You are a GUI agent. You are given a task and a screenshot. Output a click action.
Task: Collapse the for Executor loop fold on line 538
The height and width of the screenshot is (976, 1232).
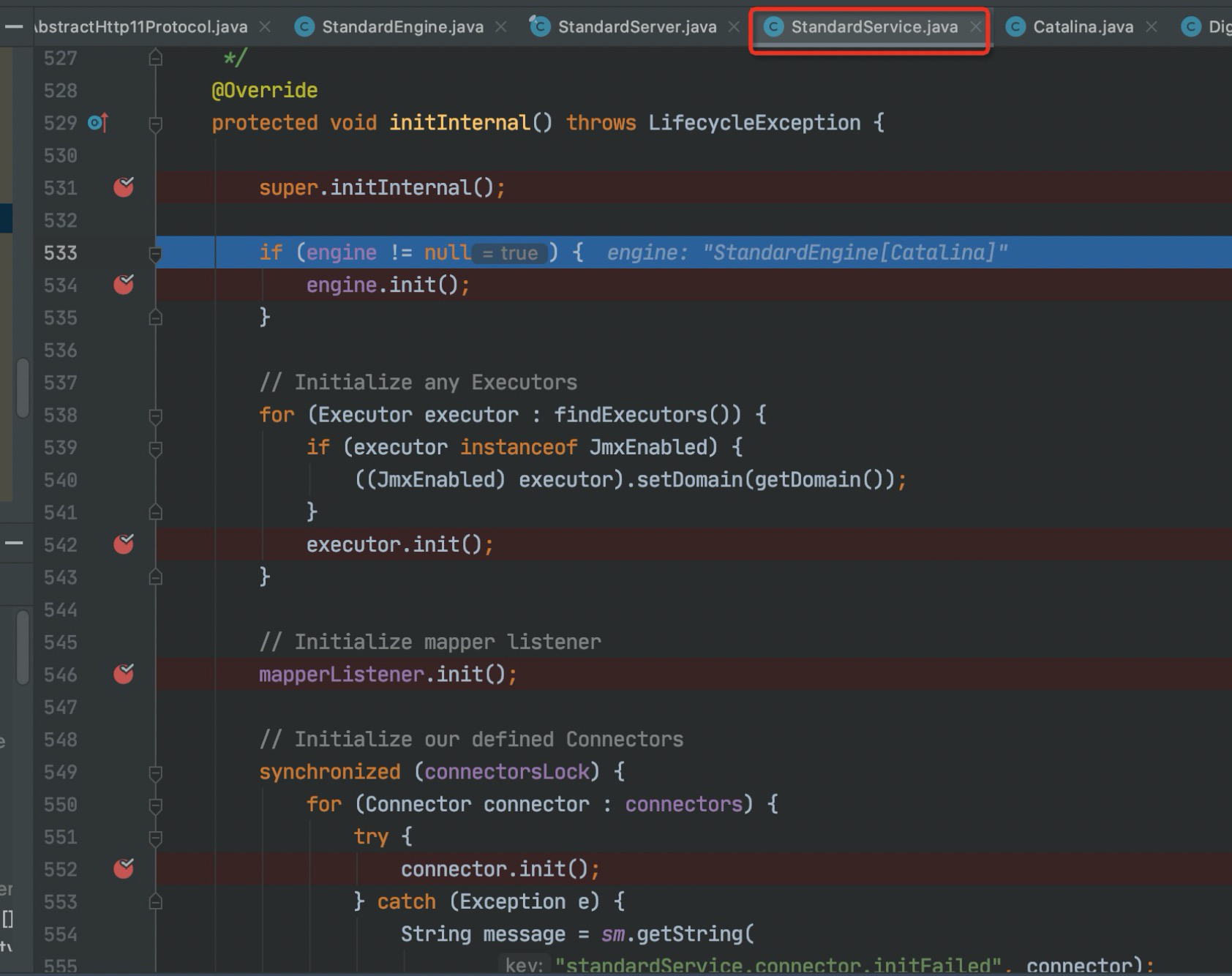155,416
